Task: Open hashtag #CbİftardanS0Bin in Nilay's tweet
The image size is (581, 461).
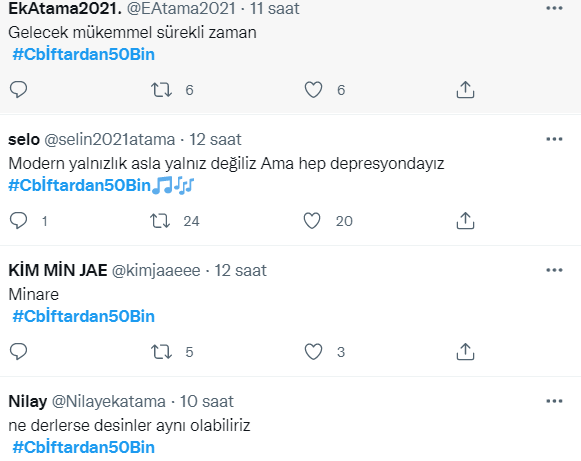Action: (84, 447)
